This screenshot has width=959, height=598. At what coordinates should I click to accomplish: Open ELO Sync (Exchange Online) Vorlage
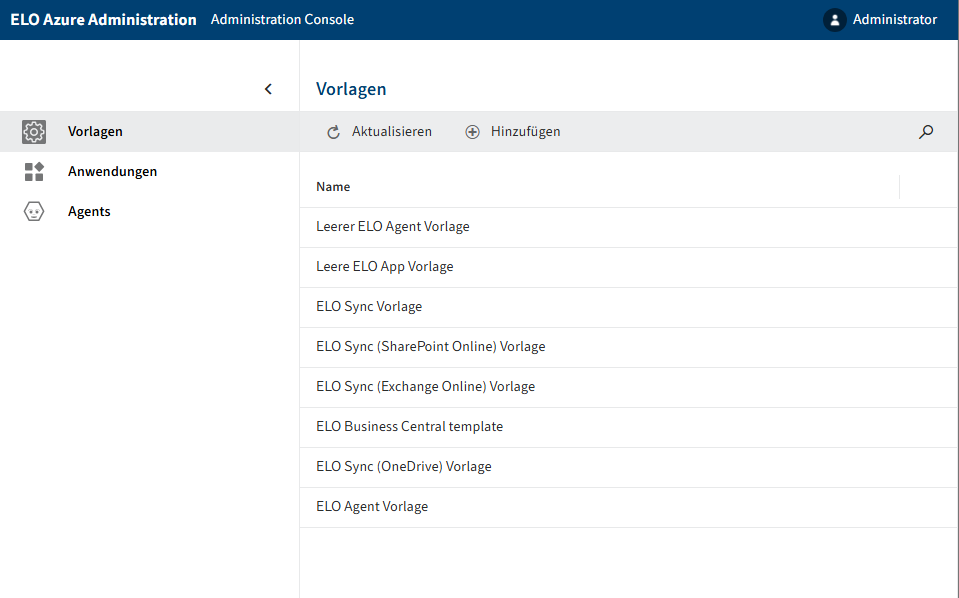click(x=628, y=387)
